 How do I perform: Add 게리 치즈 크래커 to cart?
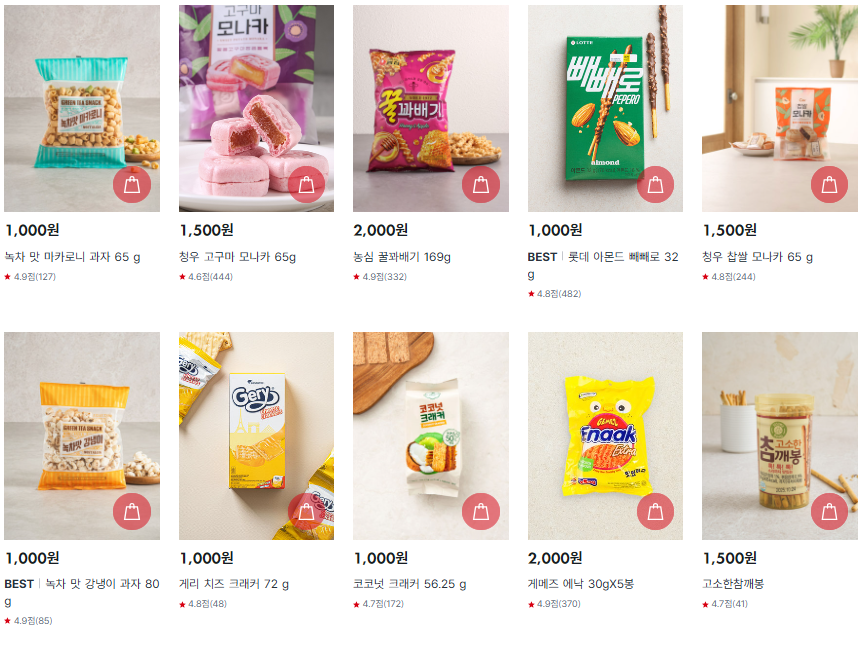[x=306, y=511]
